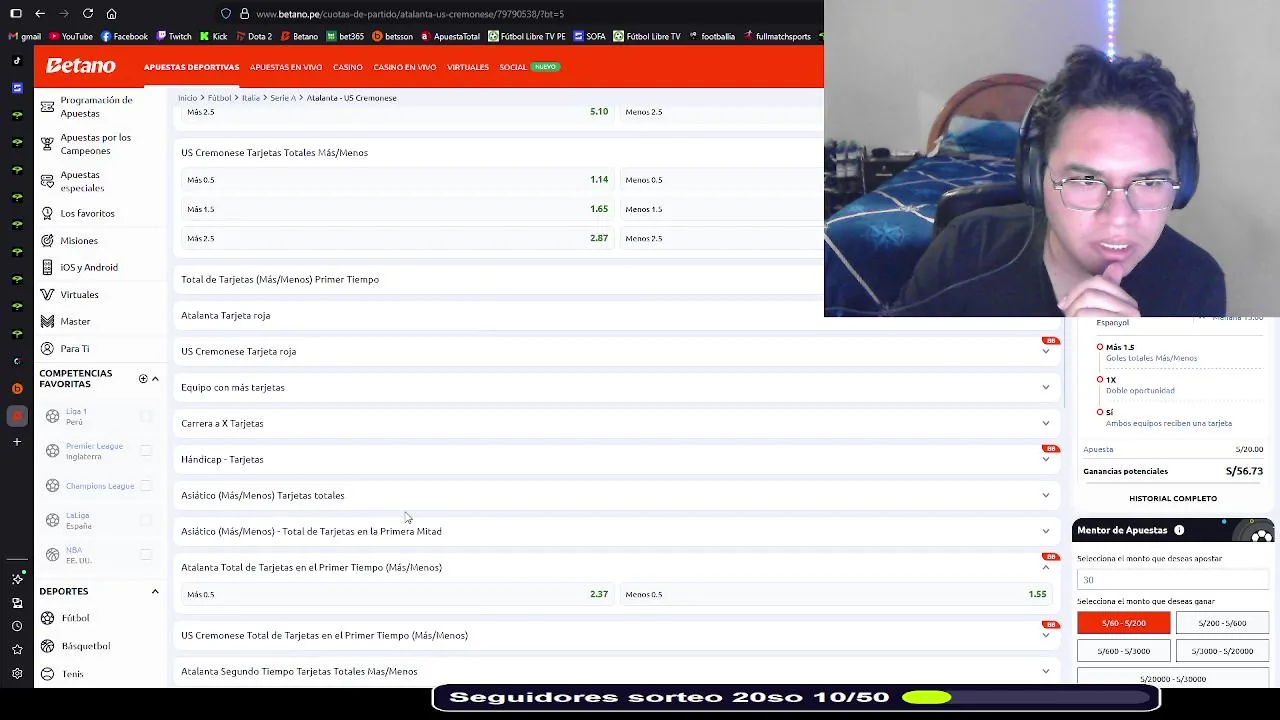Select the S/200 - S/600 win amount
1280x720 pixels.
click(1222, 623)
